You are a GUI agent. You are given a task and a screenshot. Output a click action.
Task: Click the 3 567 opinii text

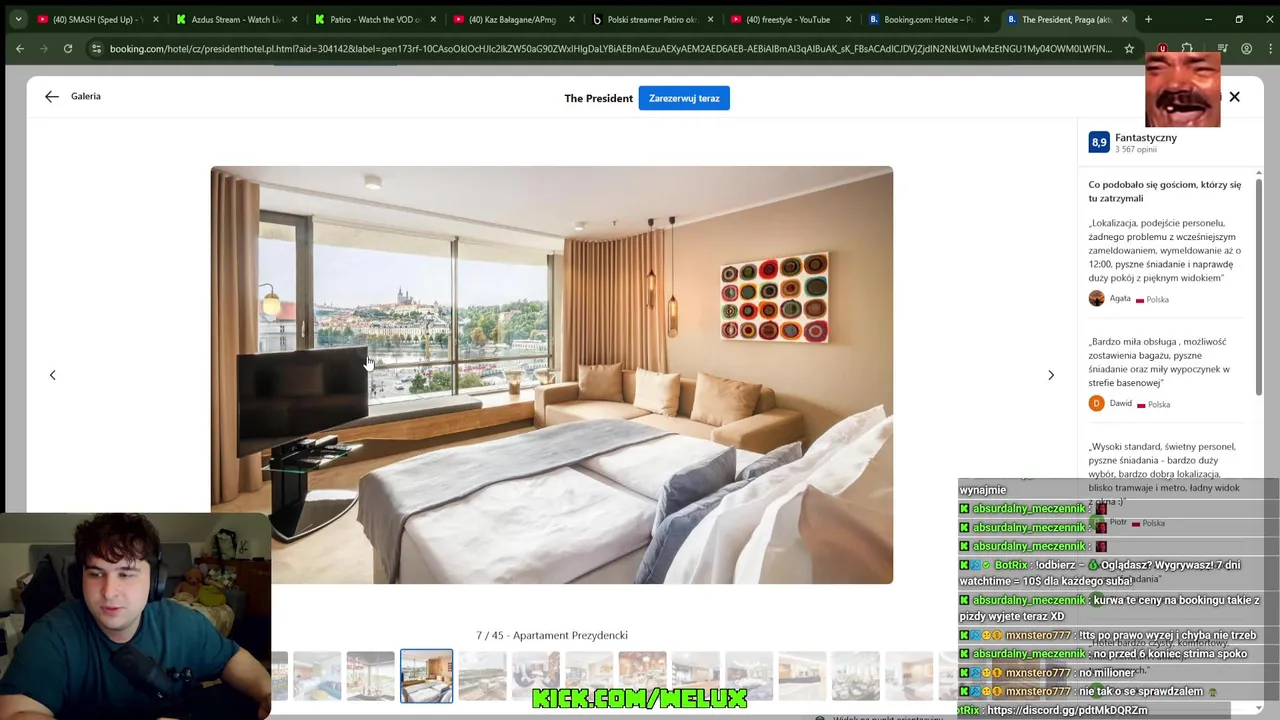[x=1136, y=150]
